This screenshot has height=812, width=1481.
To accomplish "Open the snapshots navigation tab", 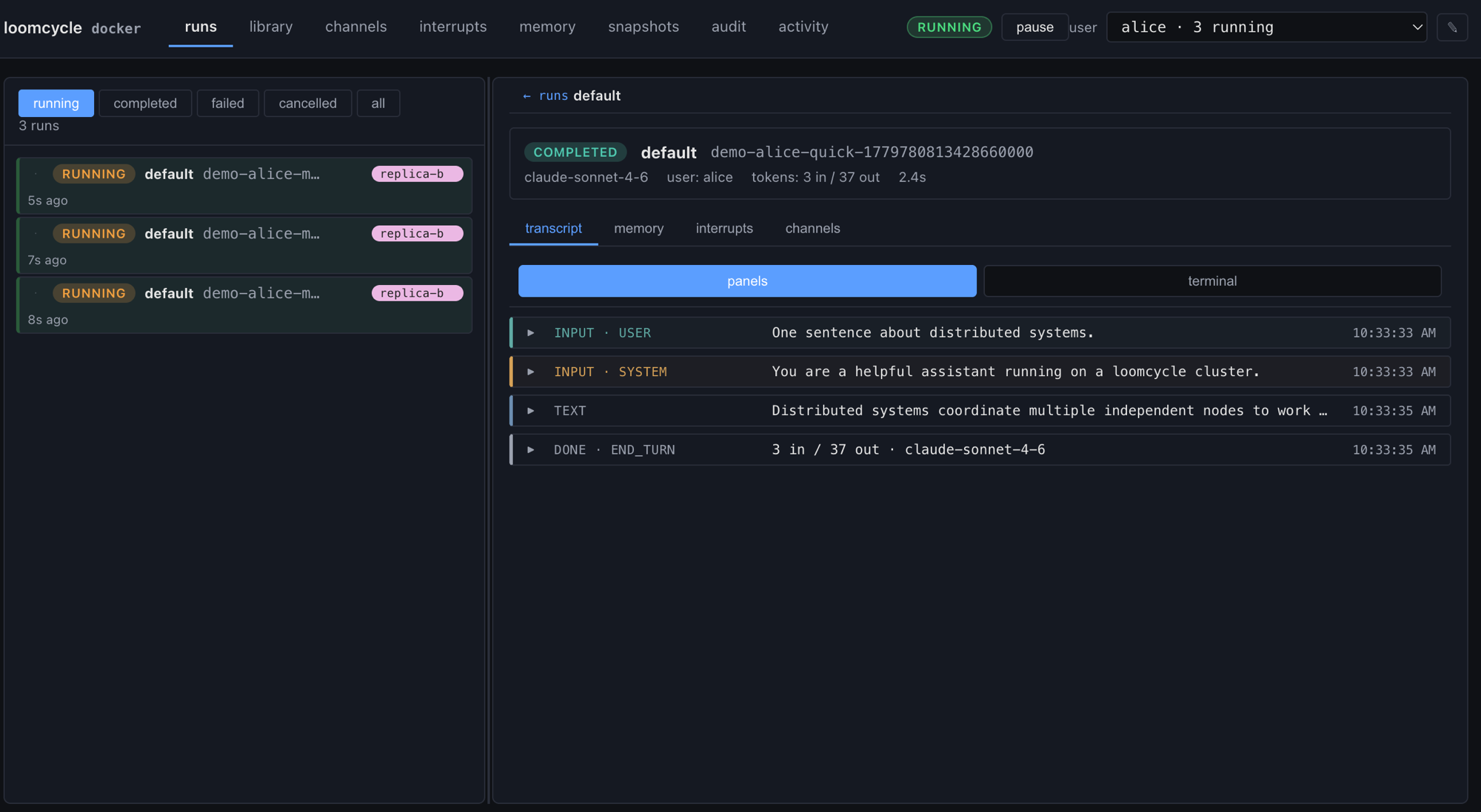I will click(643, 27).
